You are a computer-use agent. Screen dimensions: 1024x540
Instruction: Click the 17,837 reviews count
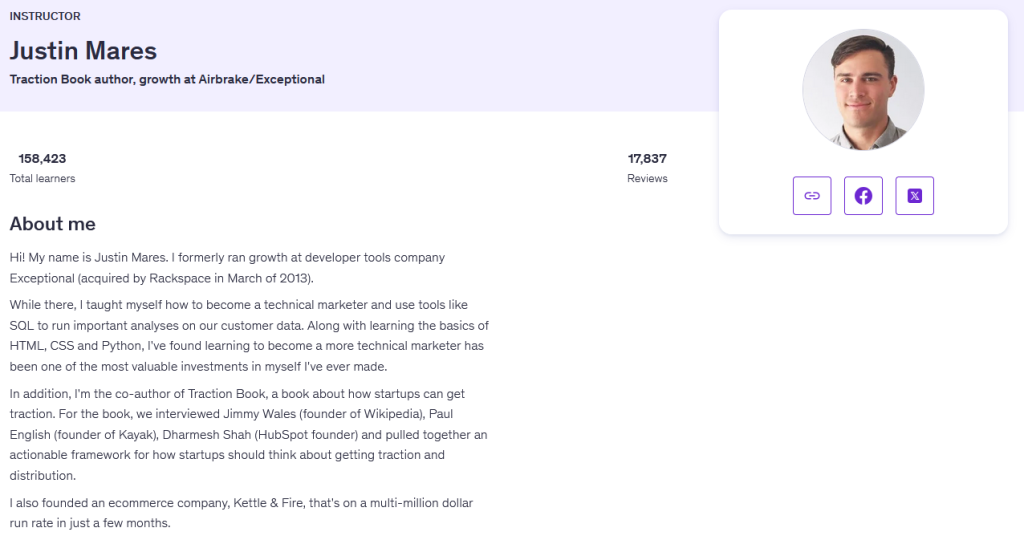[647, 158]
